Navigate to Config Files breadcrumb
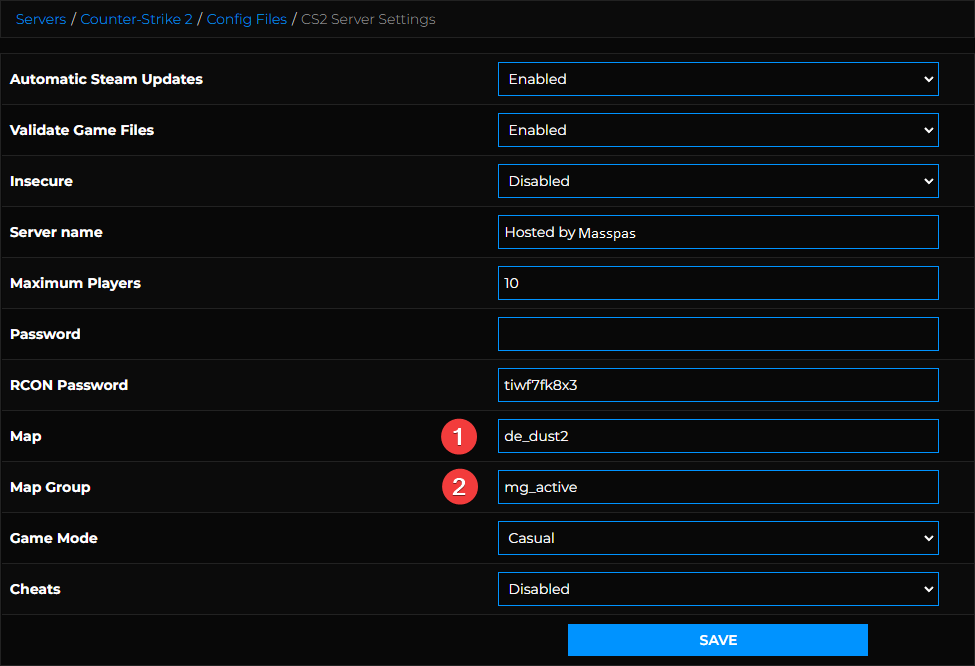The height and width of the screenshot is (666, 975). pos(246,19)
